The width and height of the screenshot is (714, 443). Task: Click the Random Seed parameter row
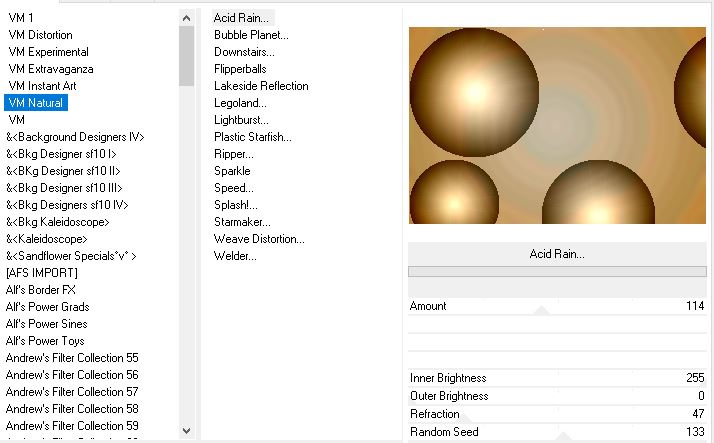click(557, 432)
